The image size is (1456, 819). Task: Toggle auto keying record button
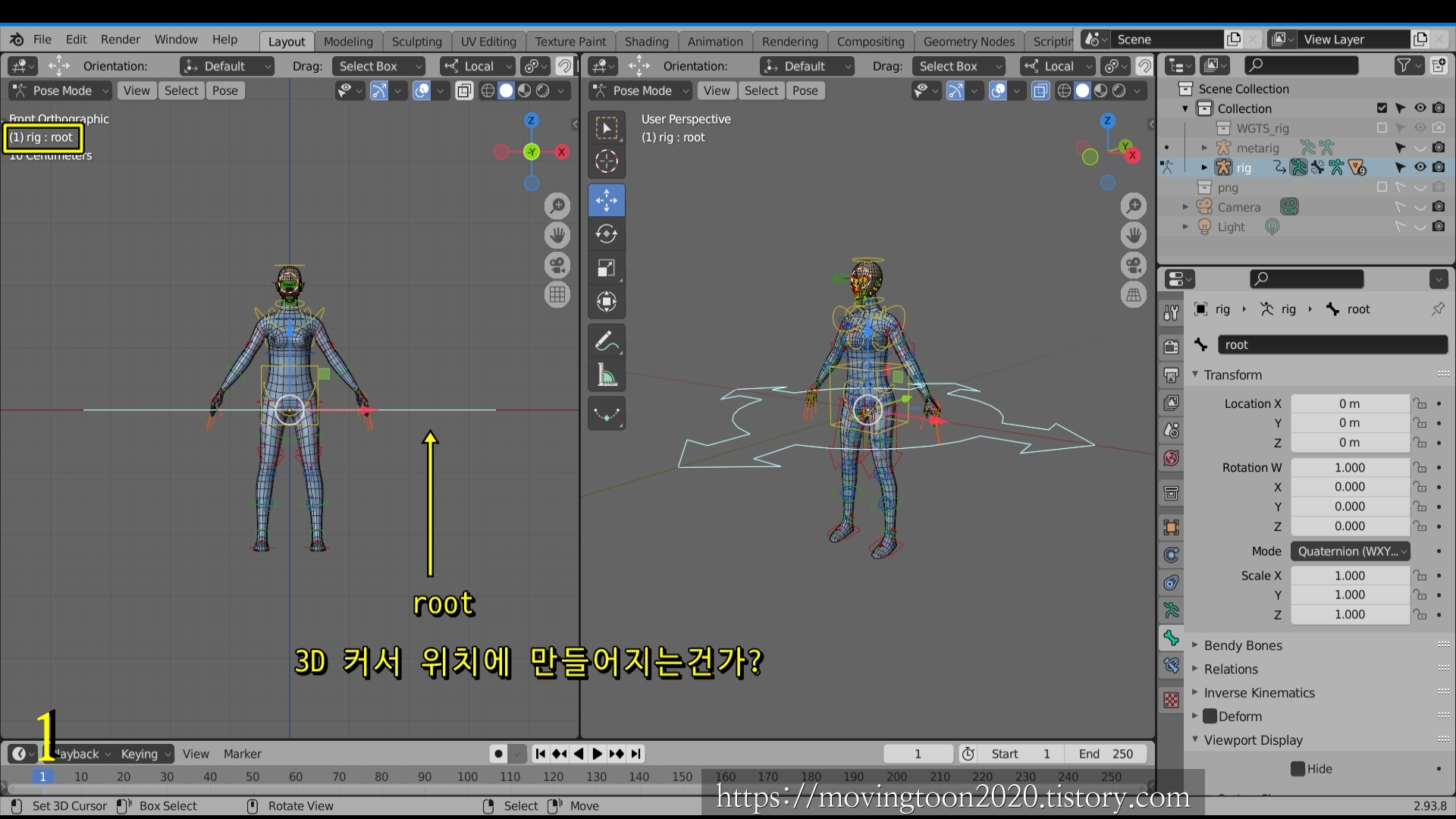tap(498, 754)
